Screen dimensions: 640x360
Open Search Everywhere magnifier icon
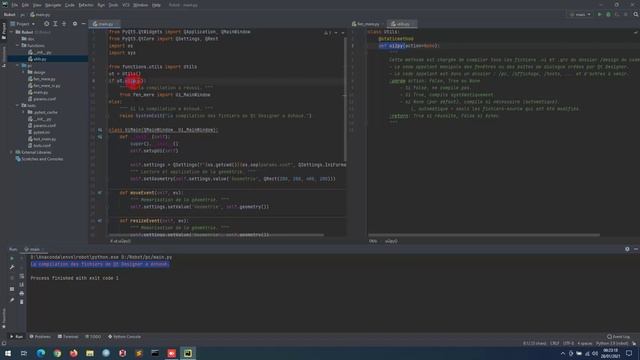coord(636,14)
